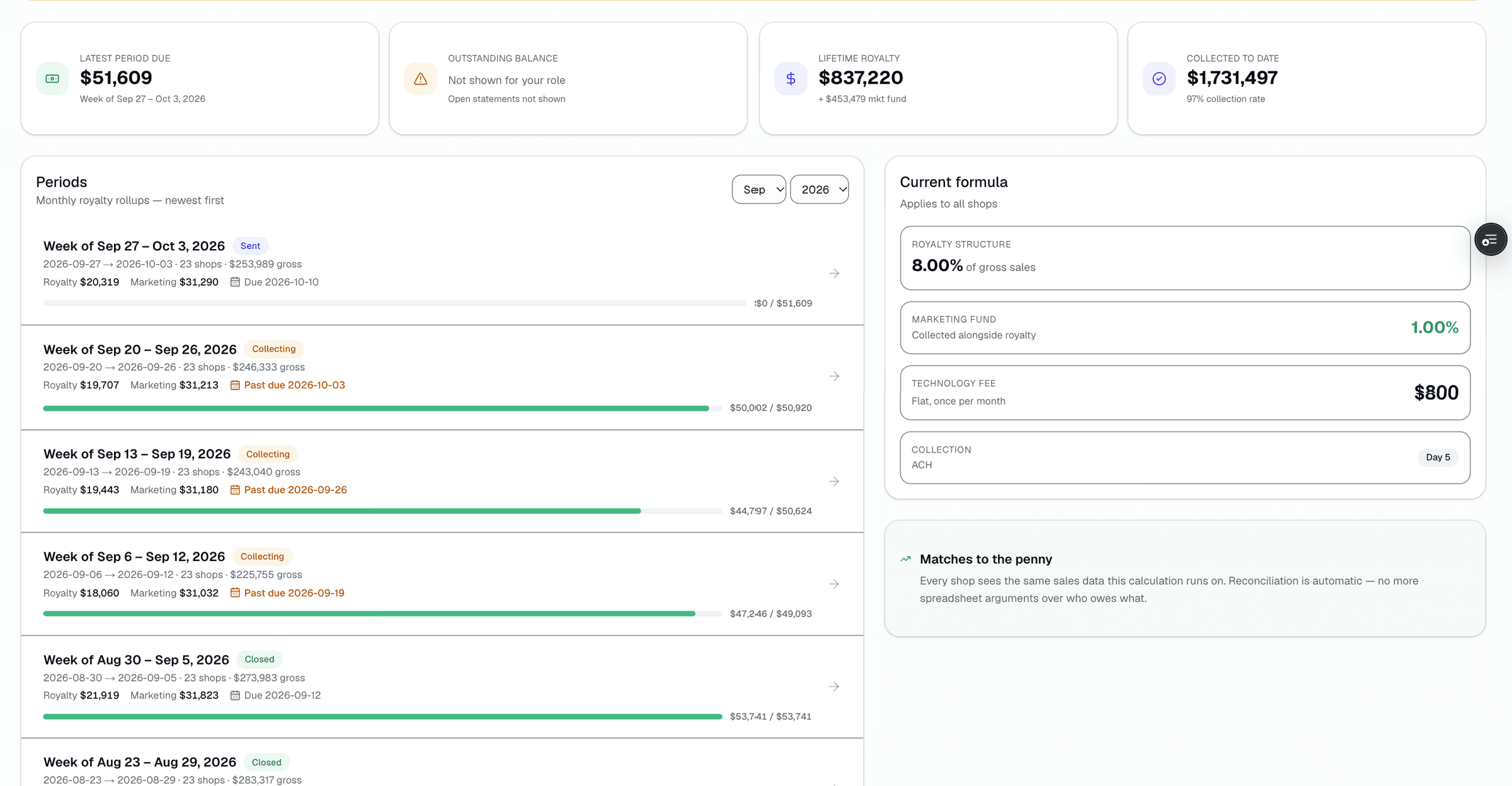Click progress bar showing $50,002 / $50,920
The width and height of the screenshot is (1512, 786).
coord(382,408)
